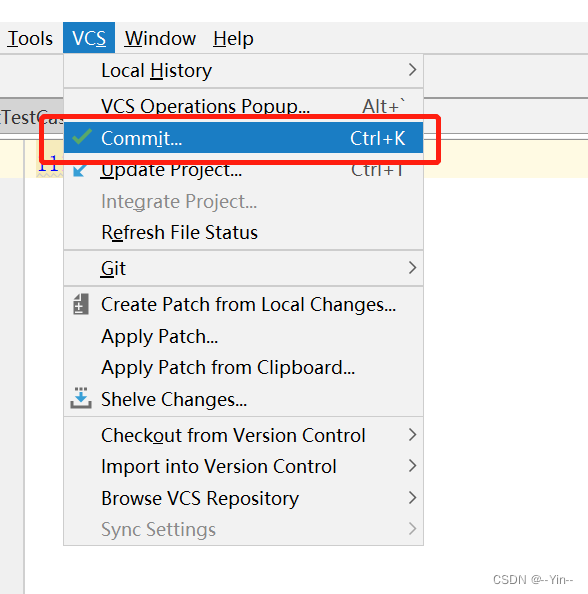Open the Window menu
This screenshot has height=594, width=588.
click(160, 38)
